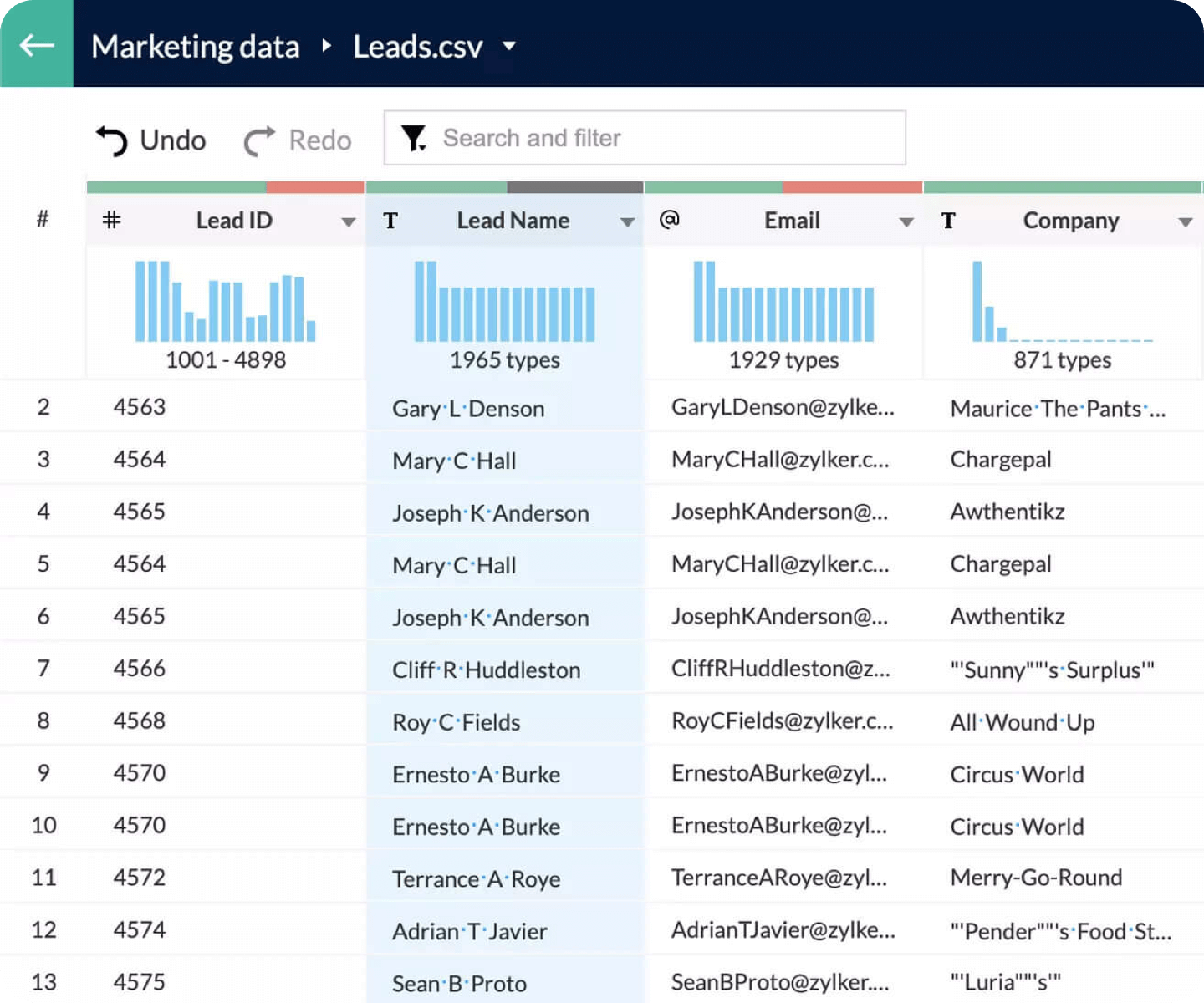Click the text type icon of Company
Screen dimensions: 1204x1003
point(948,221)
